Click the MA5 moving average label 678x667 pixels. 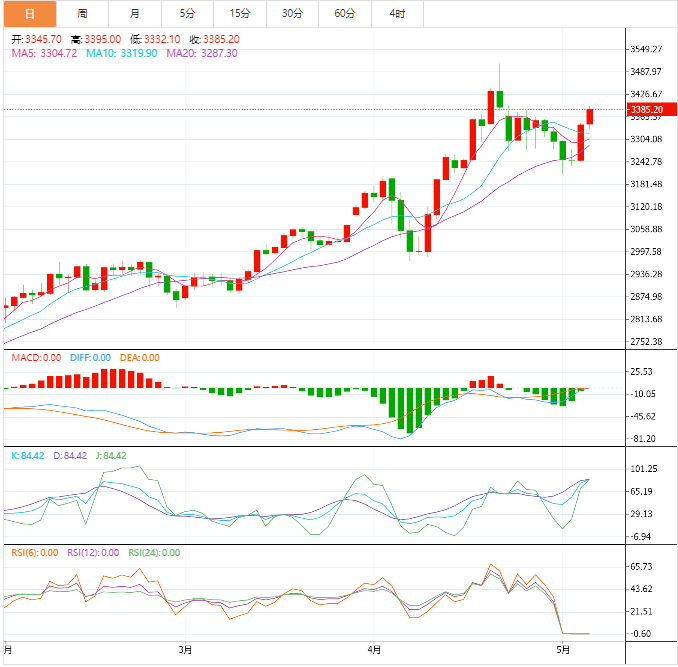click(44, 53)
